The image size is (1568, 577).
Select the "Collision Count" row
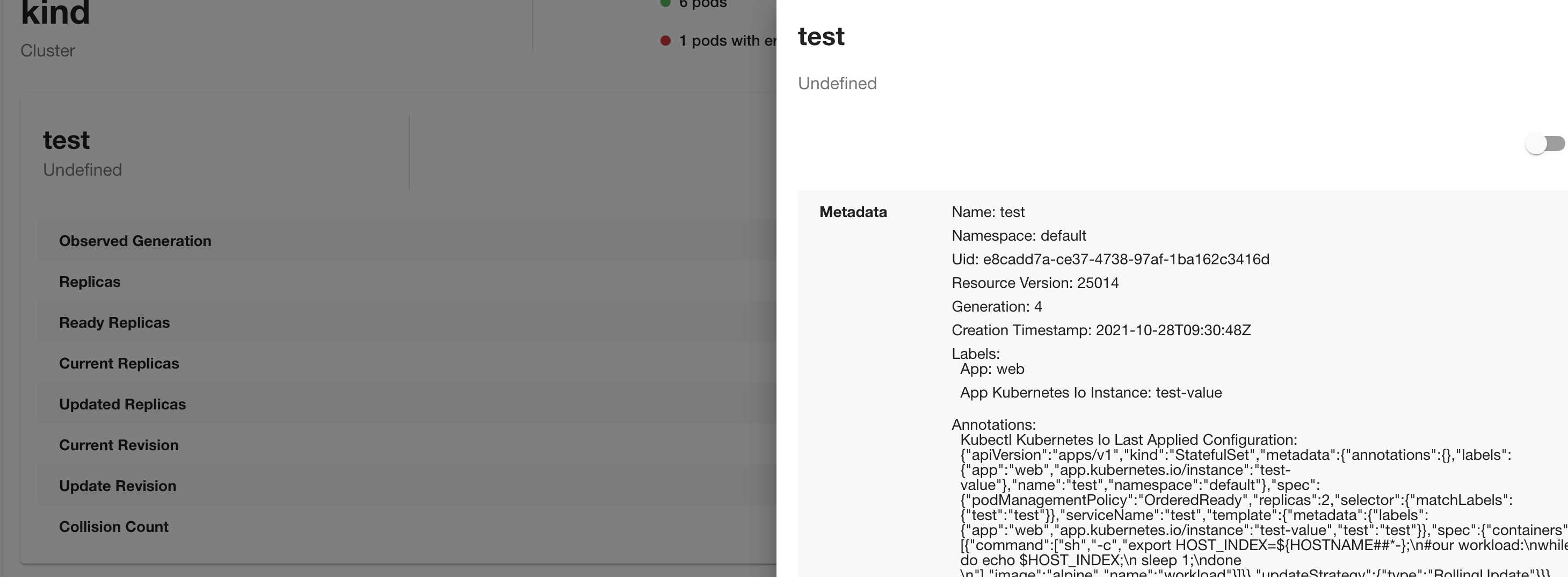114,526
